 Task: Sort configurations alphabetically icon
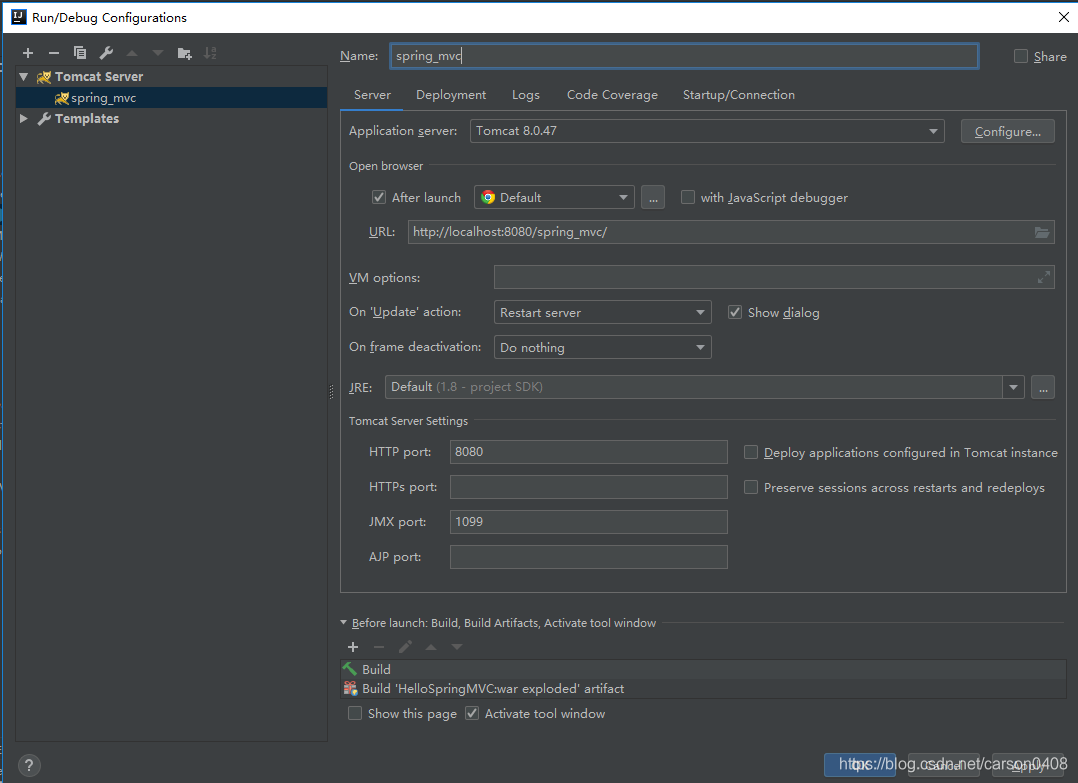210,53
